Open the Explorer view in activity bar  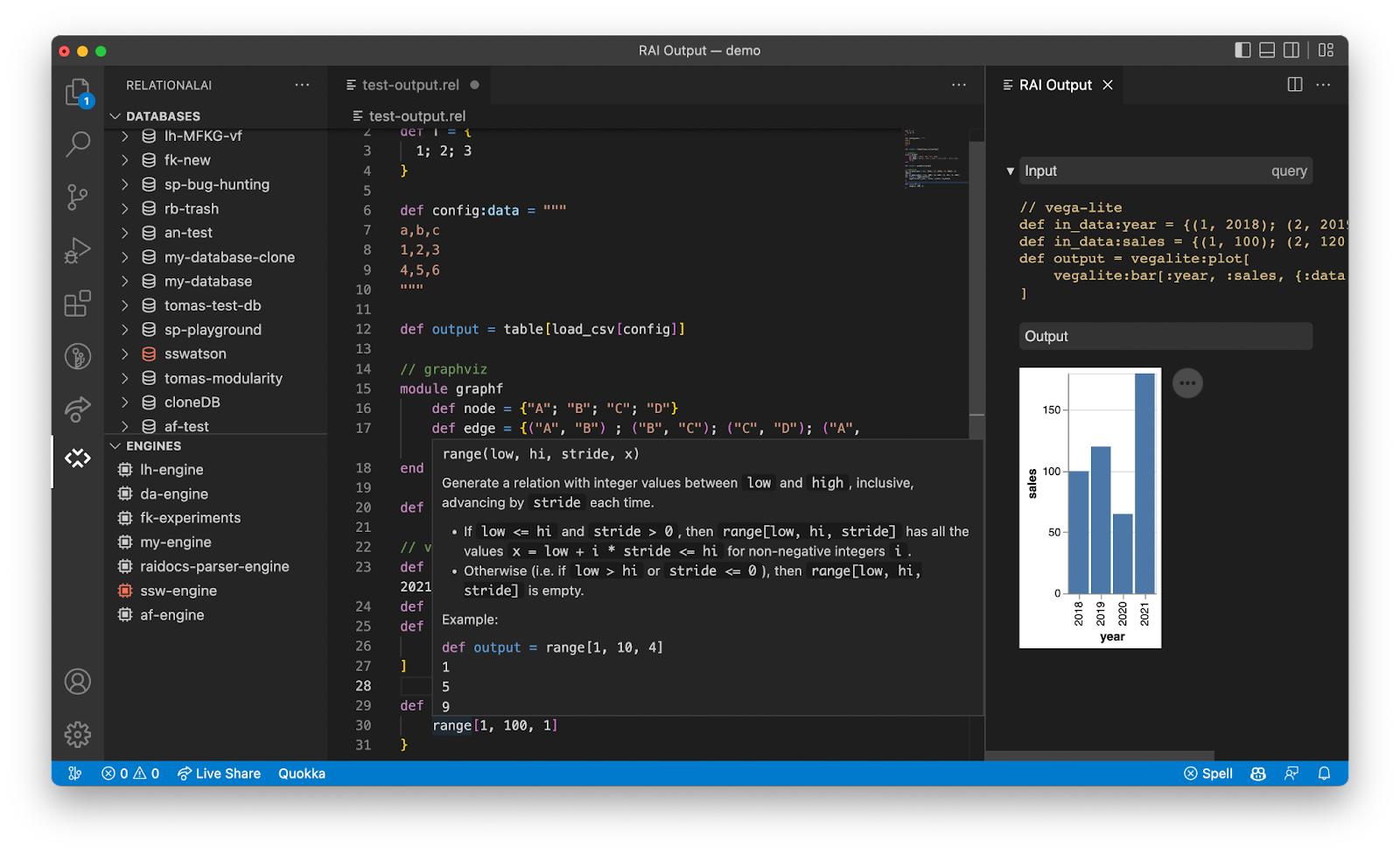pyautogui.click(x=78, y=92)
